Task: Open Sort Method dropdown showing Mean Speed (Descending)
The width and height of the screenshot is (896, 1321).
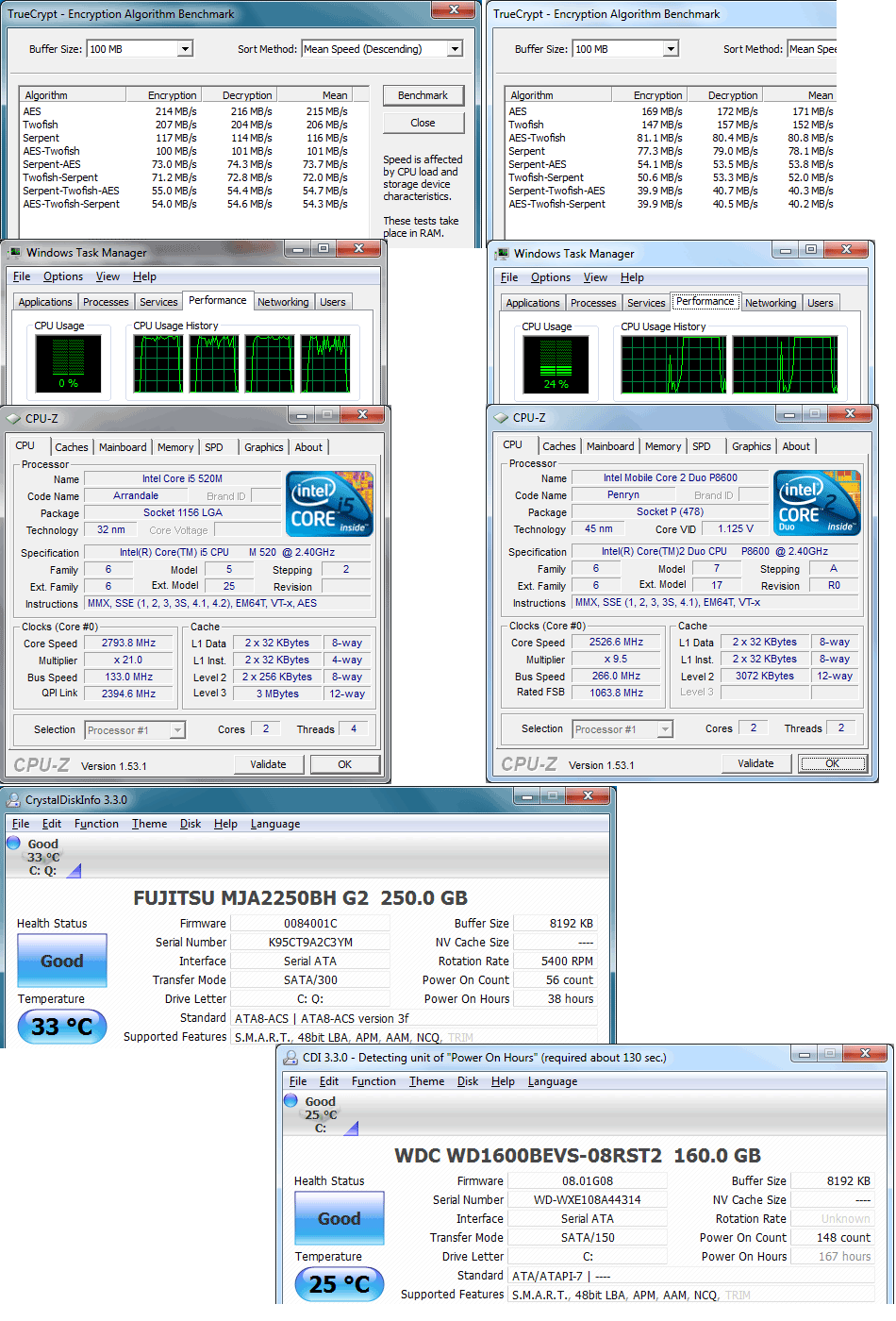Action: (x=456, y=49)
